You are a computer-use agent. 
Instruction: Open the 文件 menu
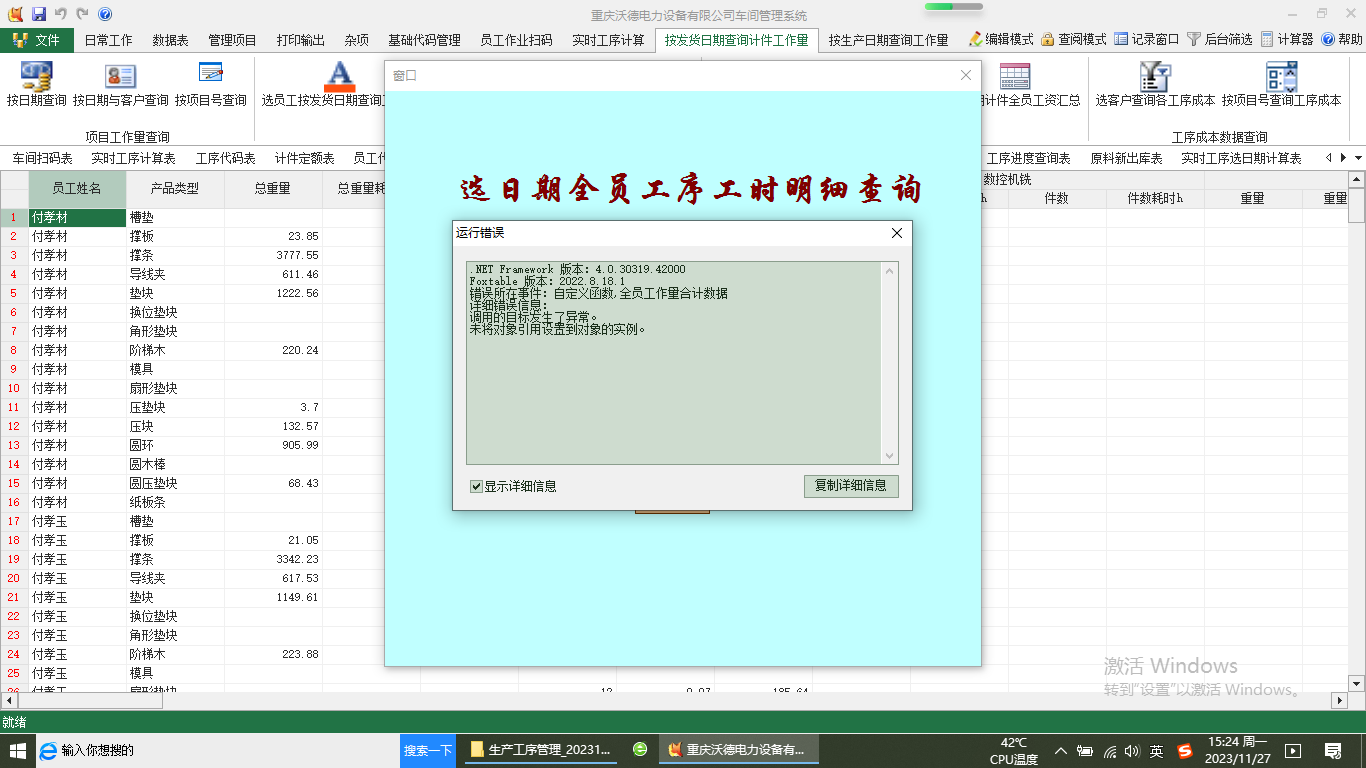37,40
